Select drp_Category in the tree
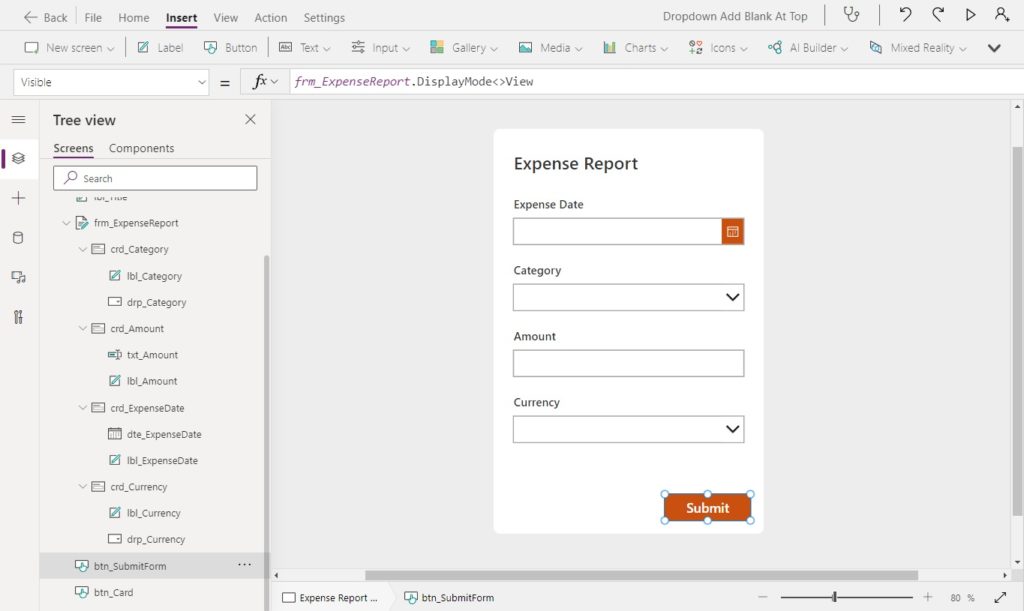Viewport: 1024px width, 611px height. [x=156, y=302]
